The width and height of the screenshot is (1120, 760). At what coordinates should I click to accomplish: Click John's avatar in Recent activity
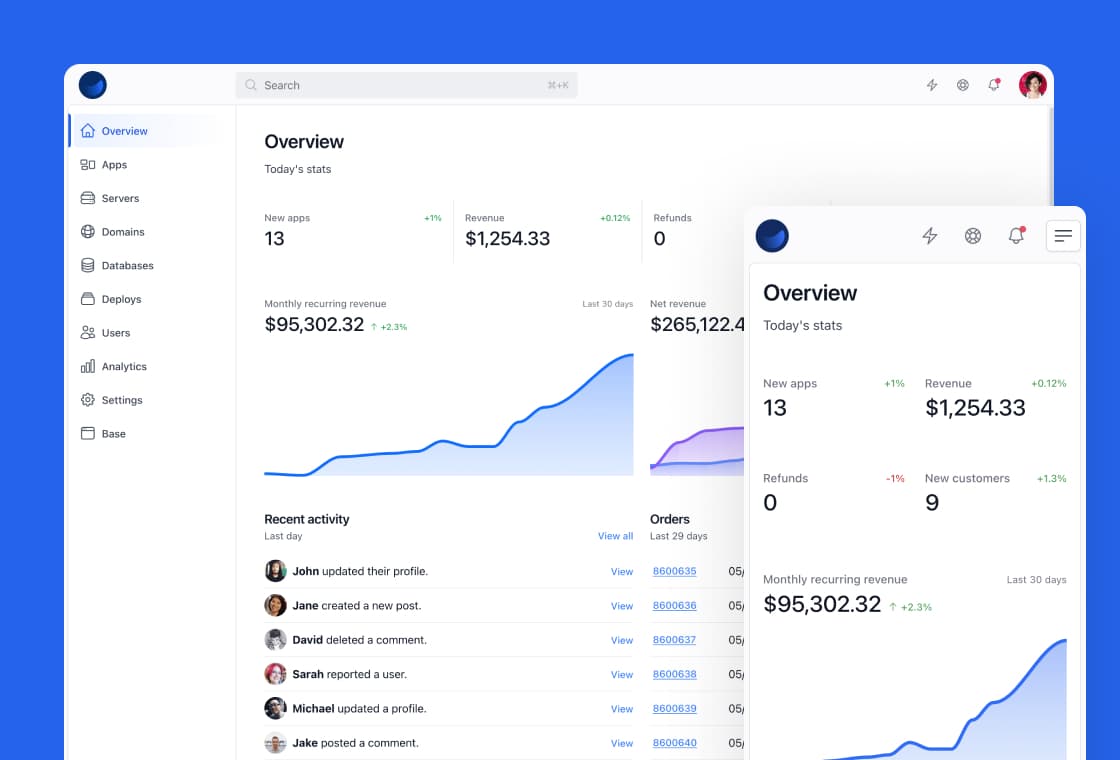pyautogui.click(x=275, y=571)
